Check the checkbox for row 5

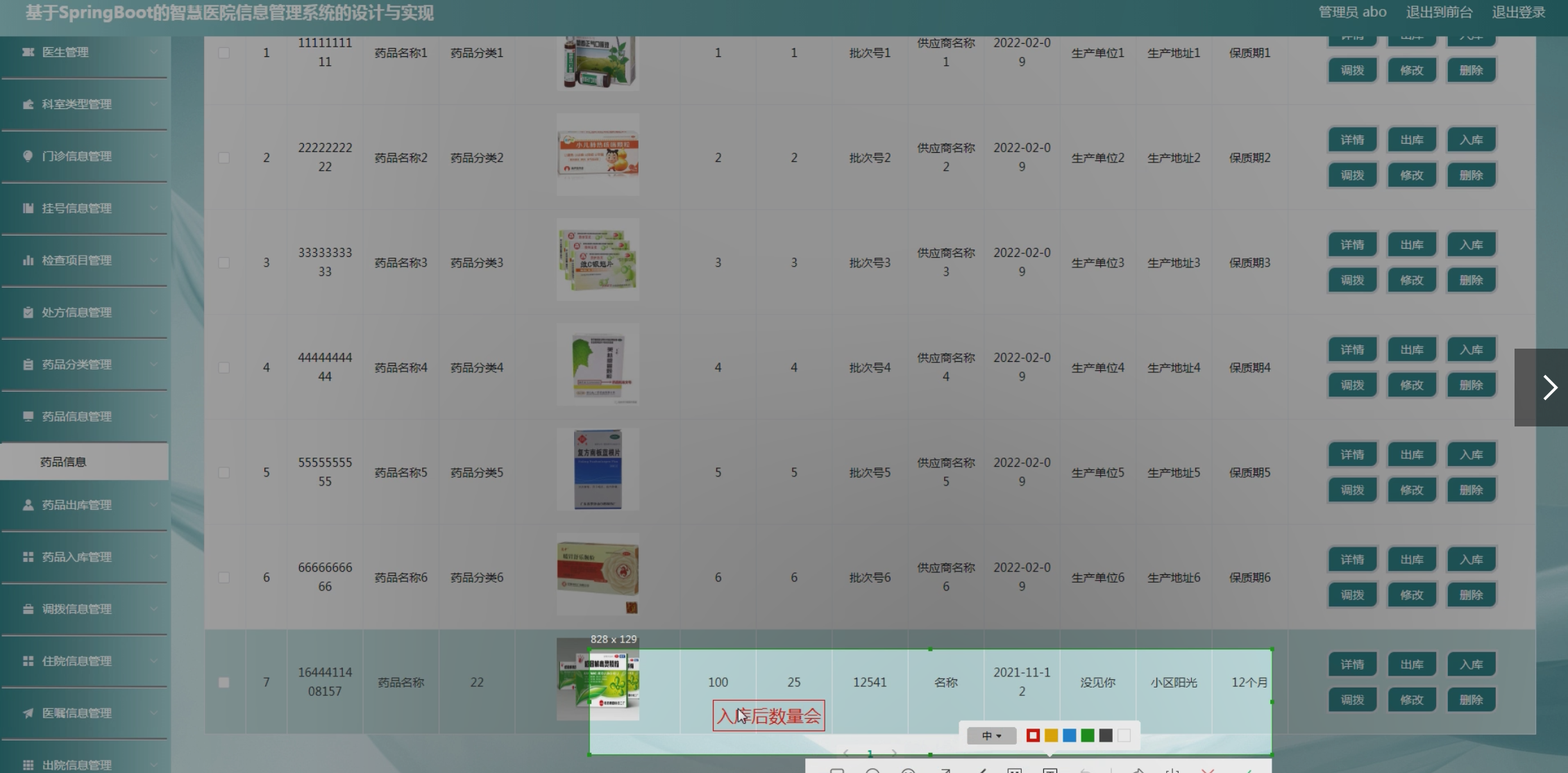pos(224,472)
